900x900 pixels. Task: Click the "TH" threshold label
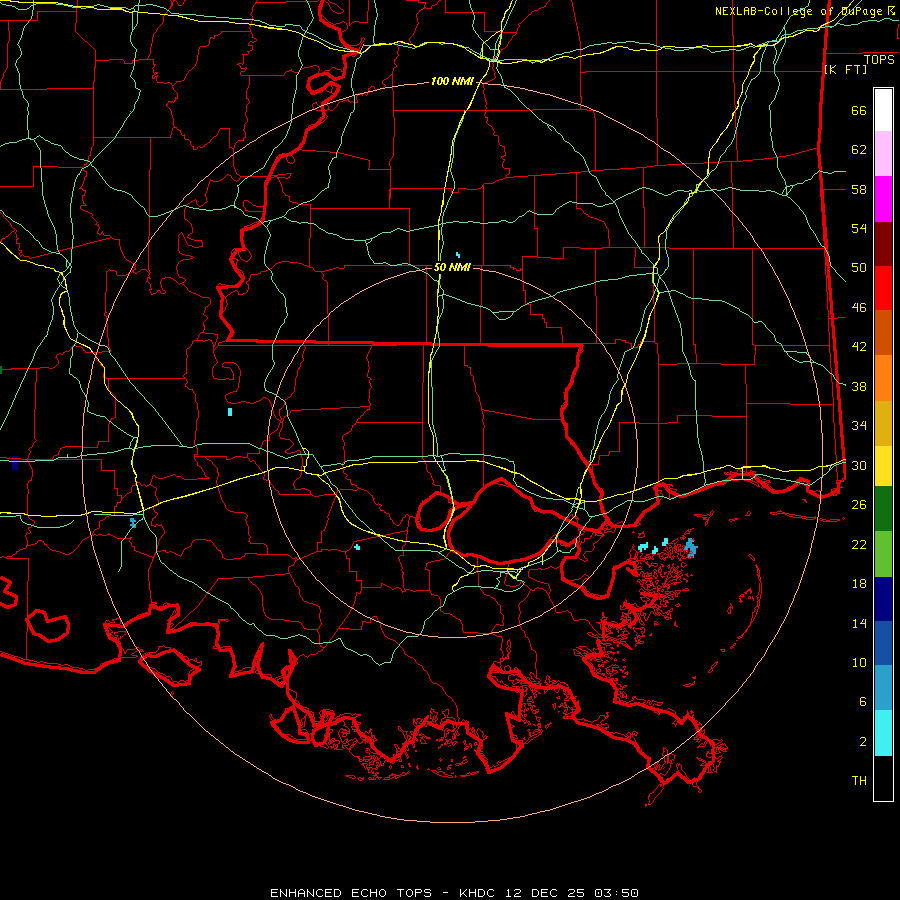(859, 781)
